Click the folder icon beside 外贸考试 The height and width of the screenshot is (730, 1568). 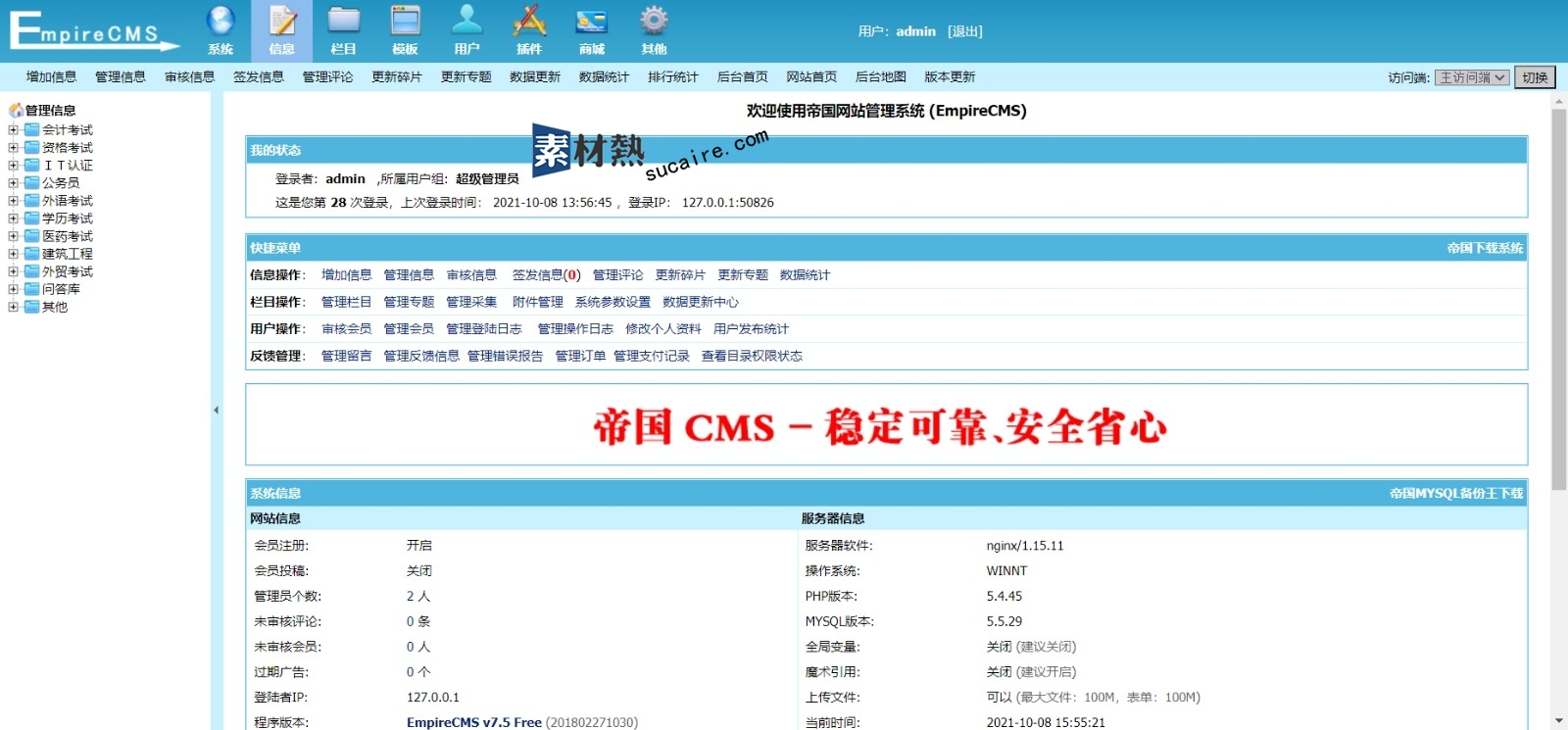(x=32, y=271)
